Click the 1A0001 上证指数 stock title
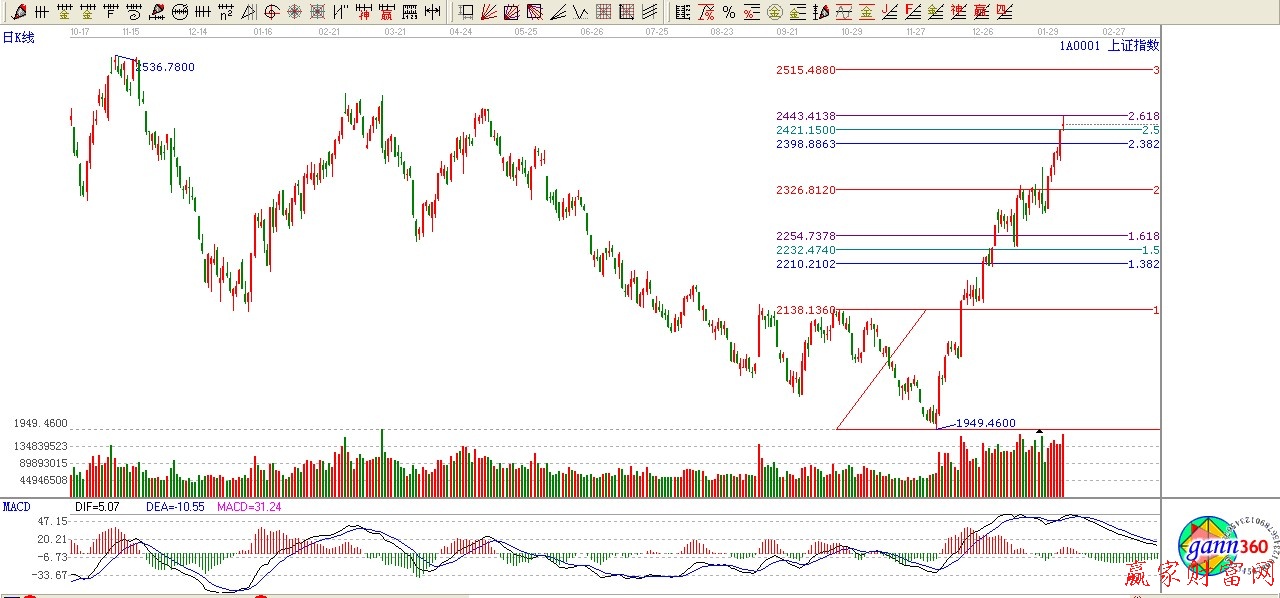 1109,45
